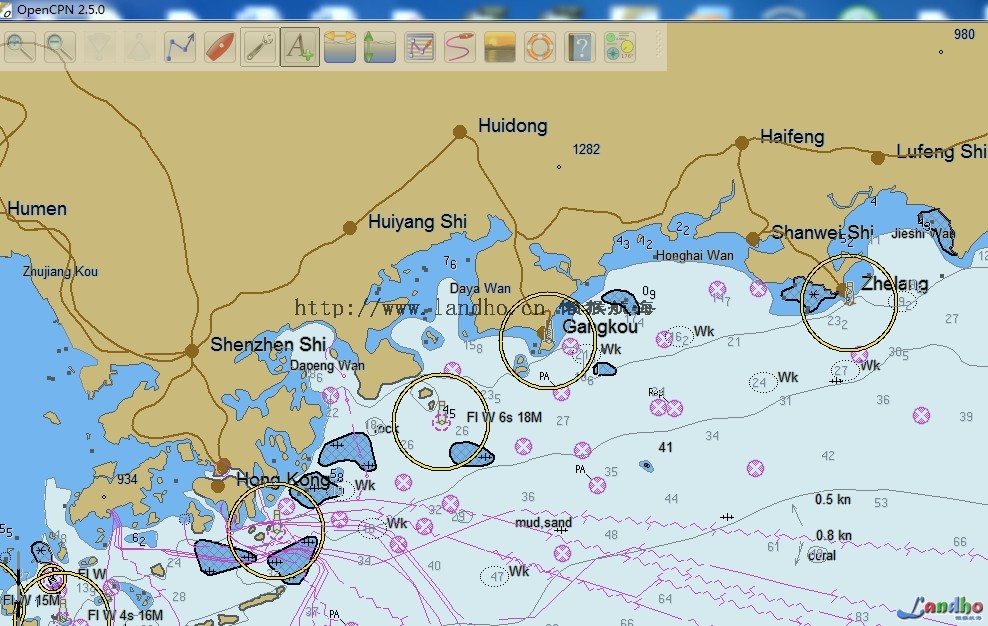The width and height of the screenshot is (988, 626).
Task: Click the 'Fl W 4s 16M' light description
Action: (x=125, y=615)
